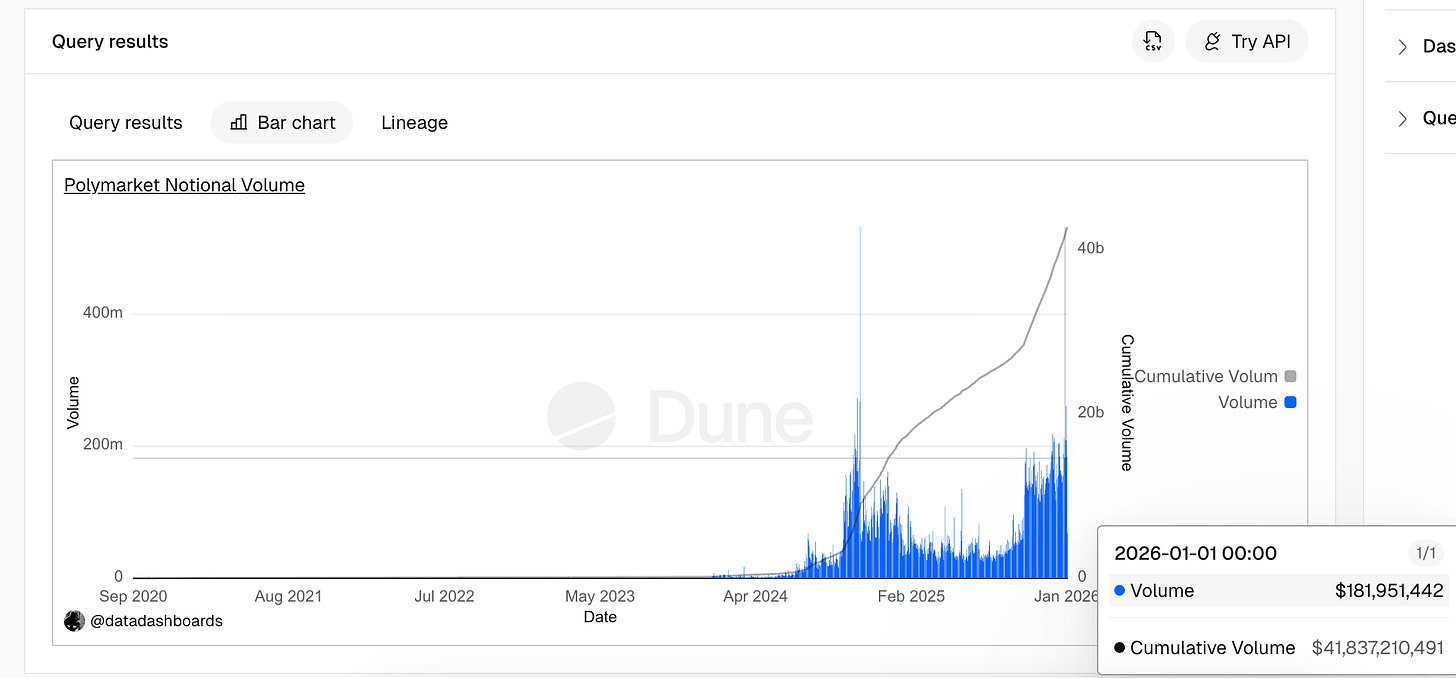Download results with the CSV icon
The image size is (1456, 678).
tap(1153, 42)
